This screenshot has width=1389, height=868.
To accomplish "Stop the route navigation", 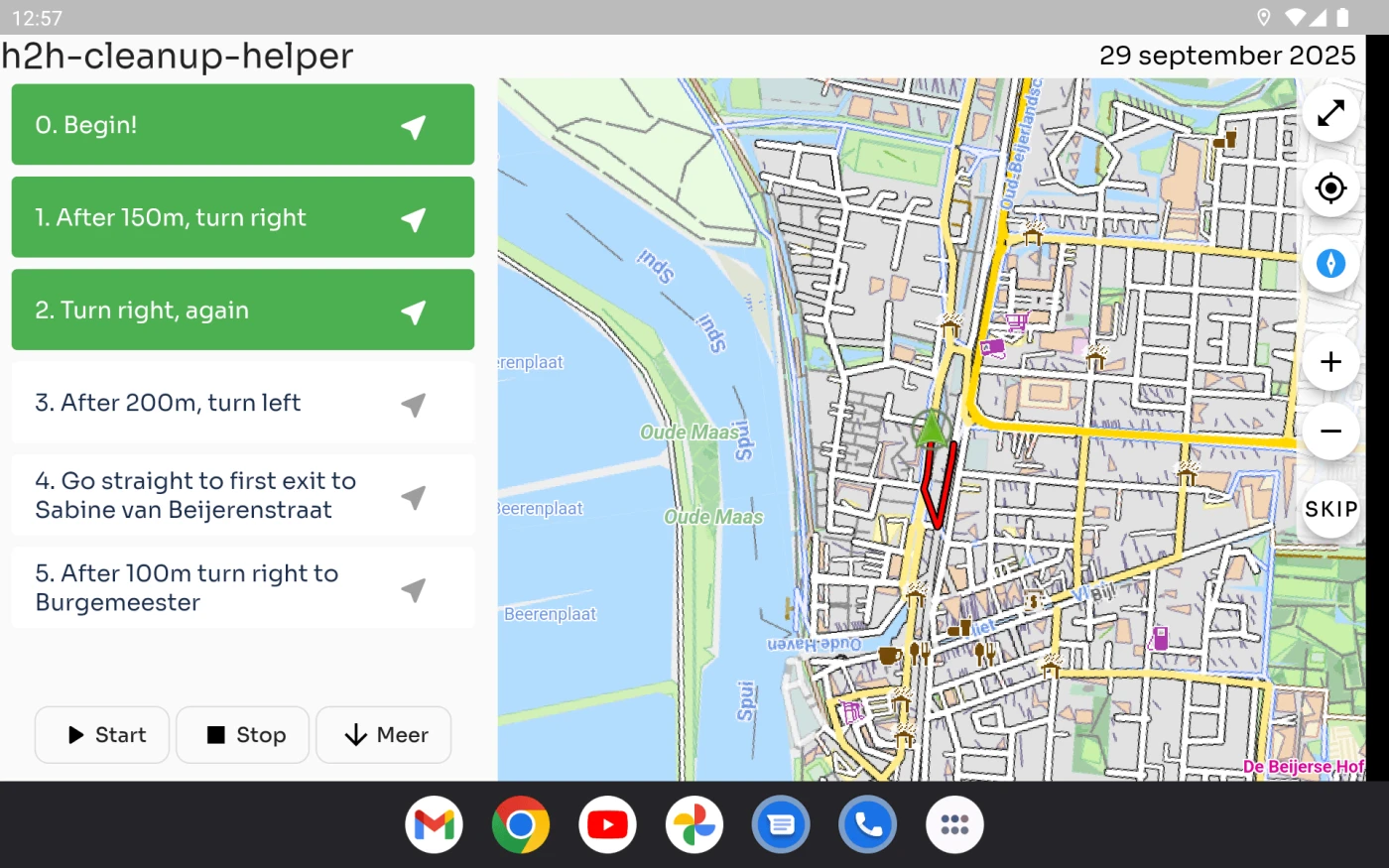I will coord(243,735).
